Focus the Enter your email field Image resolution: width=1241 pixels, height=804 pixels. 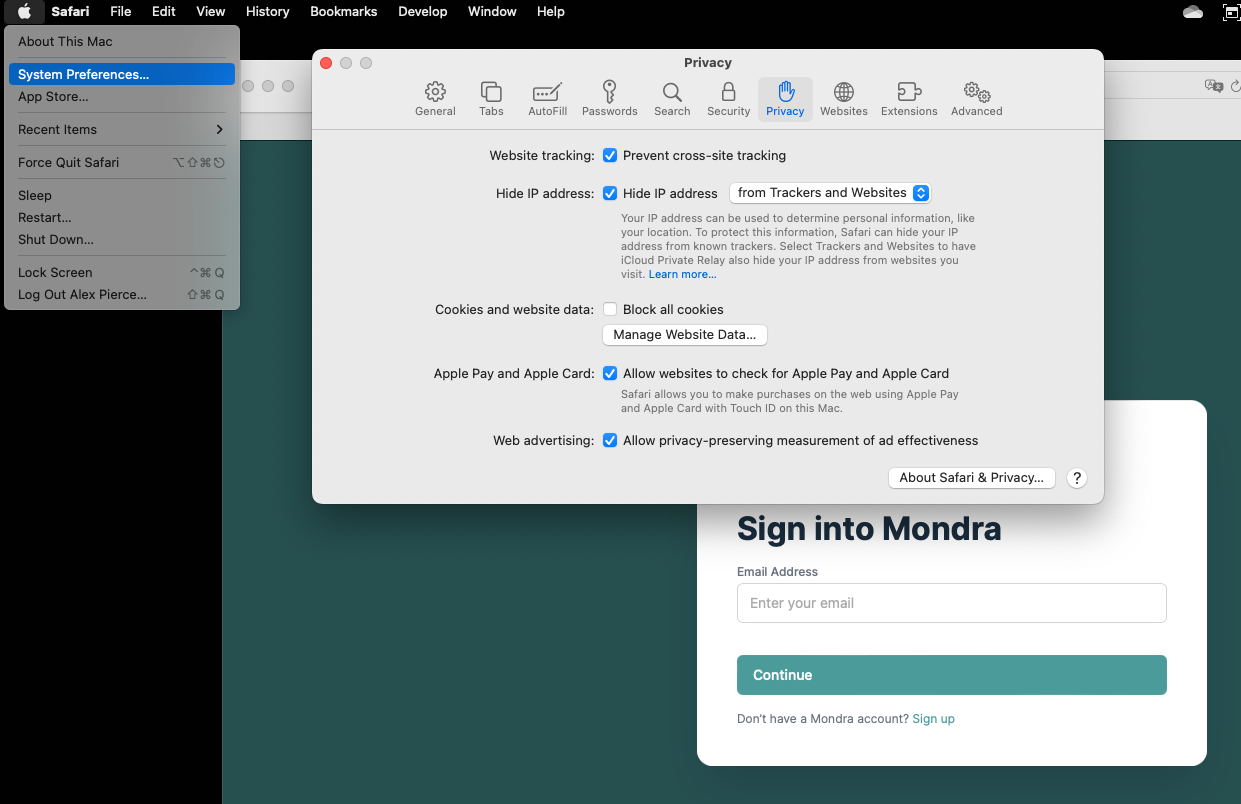click(x=952, y=603)
